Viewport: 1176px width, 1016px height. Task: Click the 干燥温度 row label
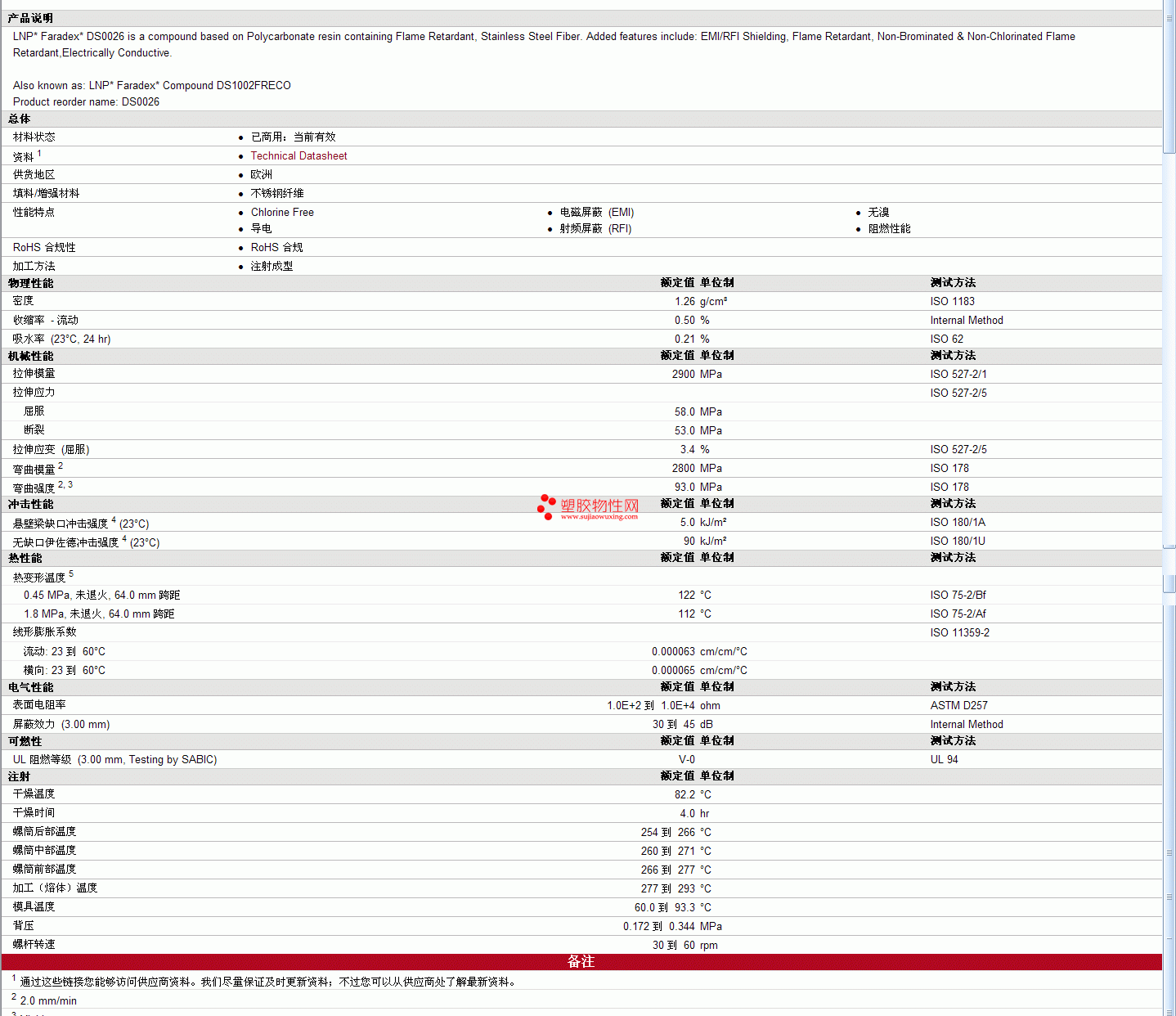34,793
